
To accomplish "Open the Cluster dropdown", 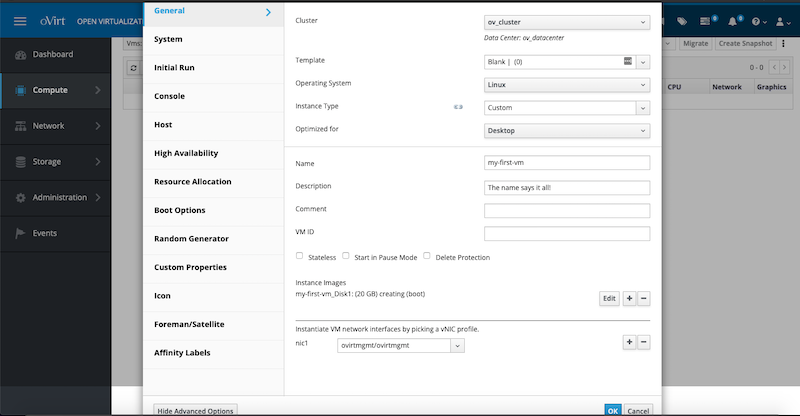I will [x=567, y=22].
